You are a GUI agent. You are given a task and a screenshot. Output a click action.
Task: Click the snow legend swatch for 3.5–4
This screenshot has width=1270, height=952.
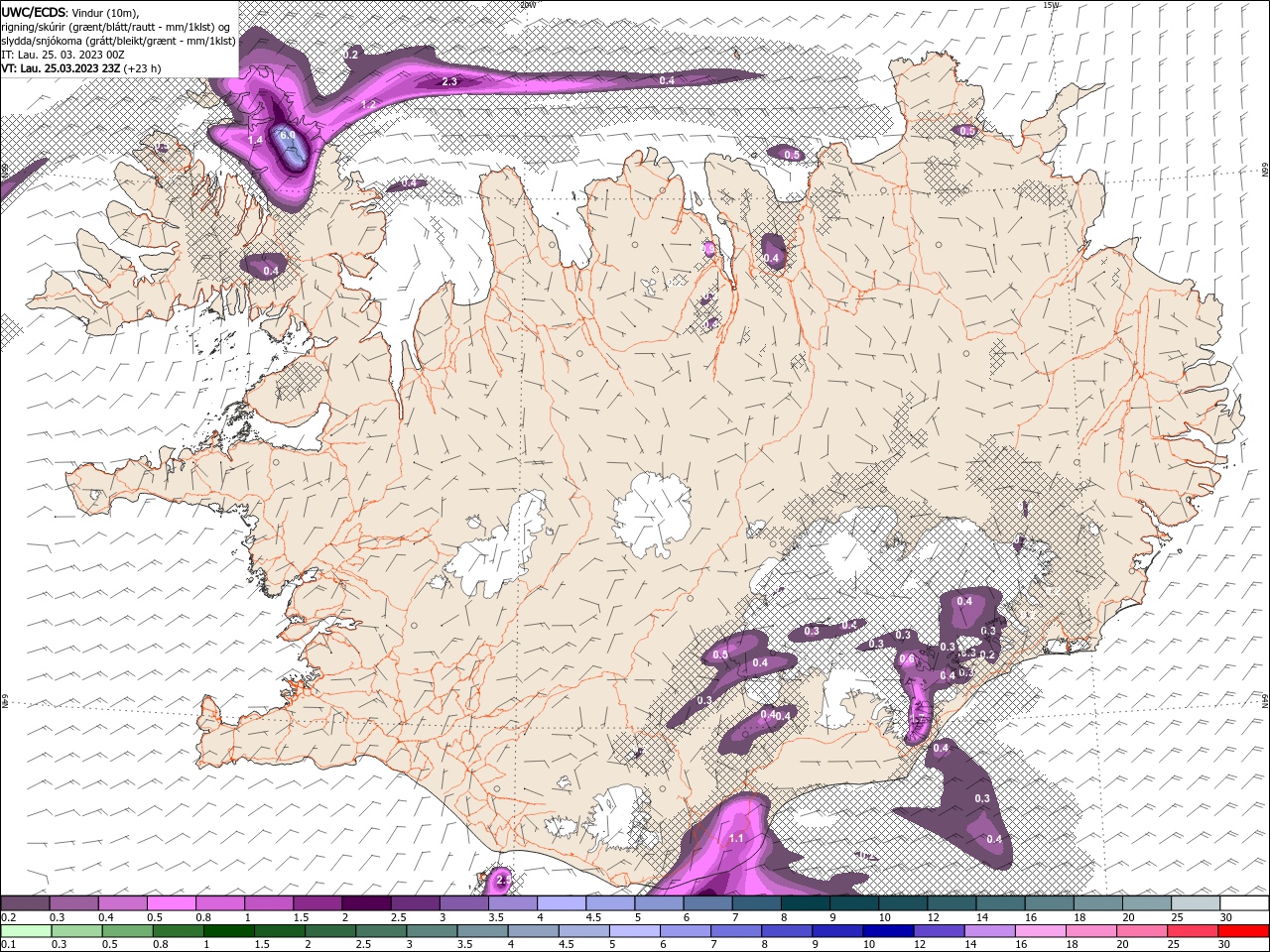coord(512,903)
